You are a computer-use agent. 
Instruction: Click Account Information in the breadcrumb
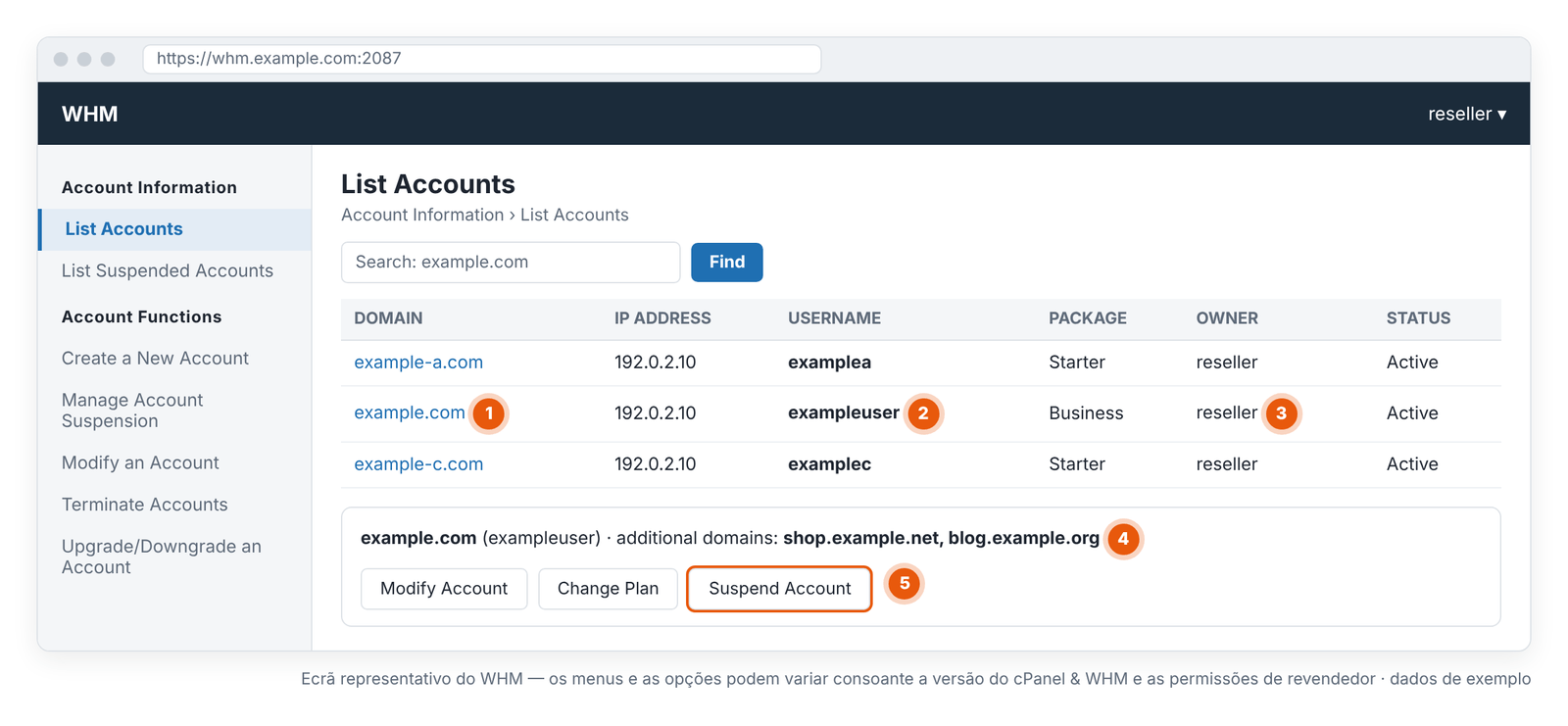pos(422,216)
